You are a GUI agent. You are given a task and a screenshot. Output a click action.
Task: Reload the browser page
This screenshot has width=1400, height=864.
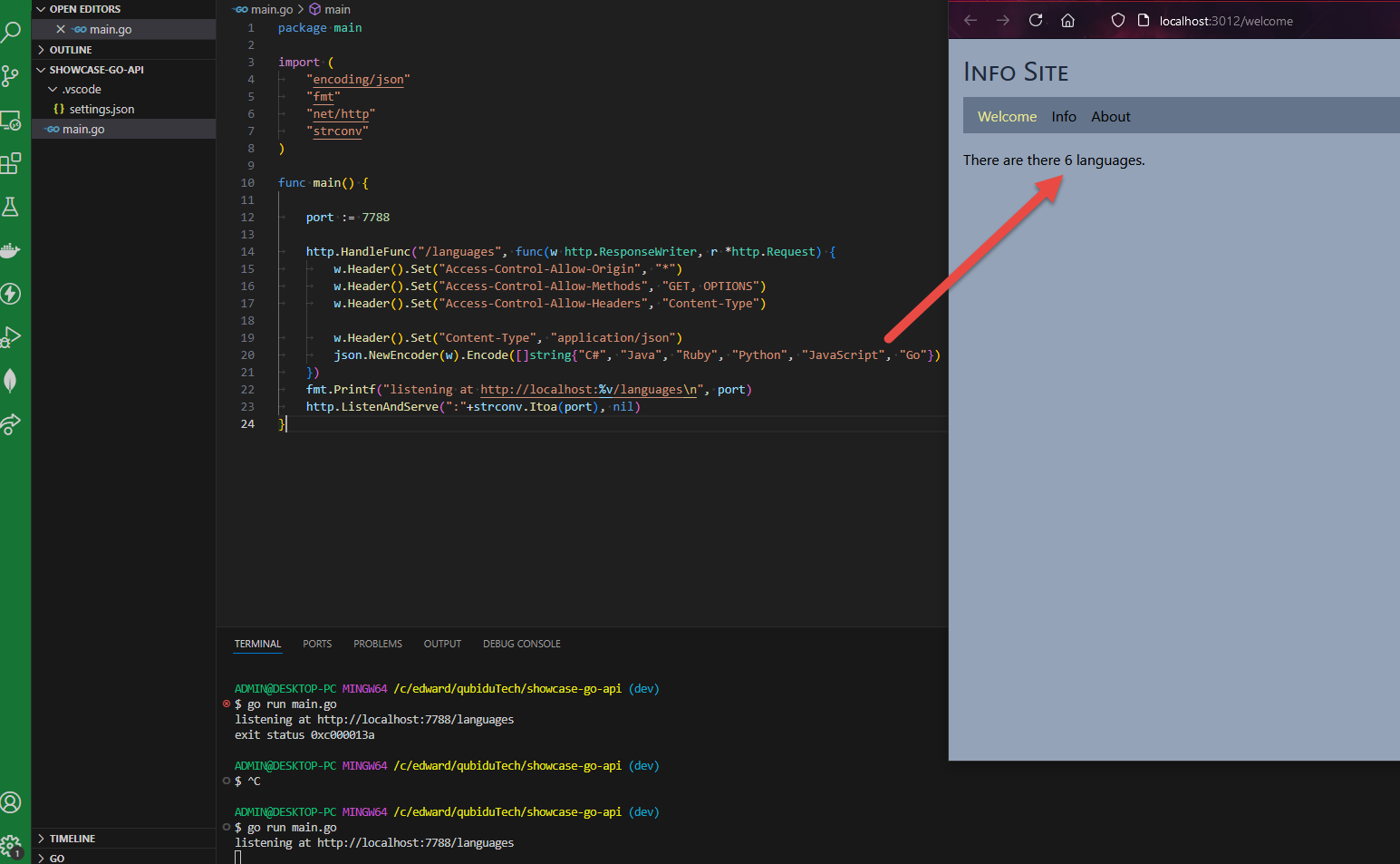(1036, 20)
